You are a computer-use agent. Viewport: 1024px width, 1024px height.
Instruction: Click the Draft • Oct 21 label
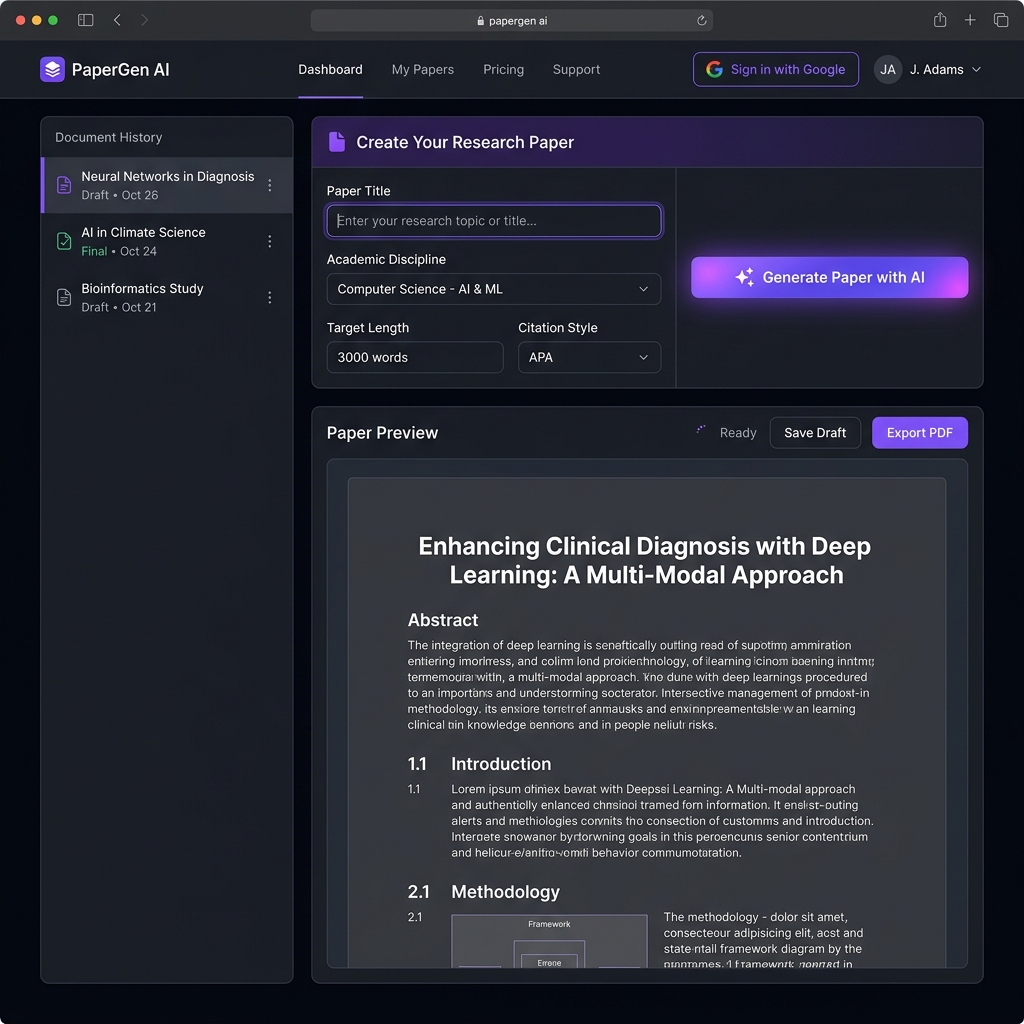(x=119, y=307)
